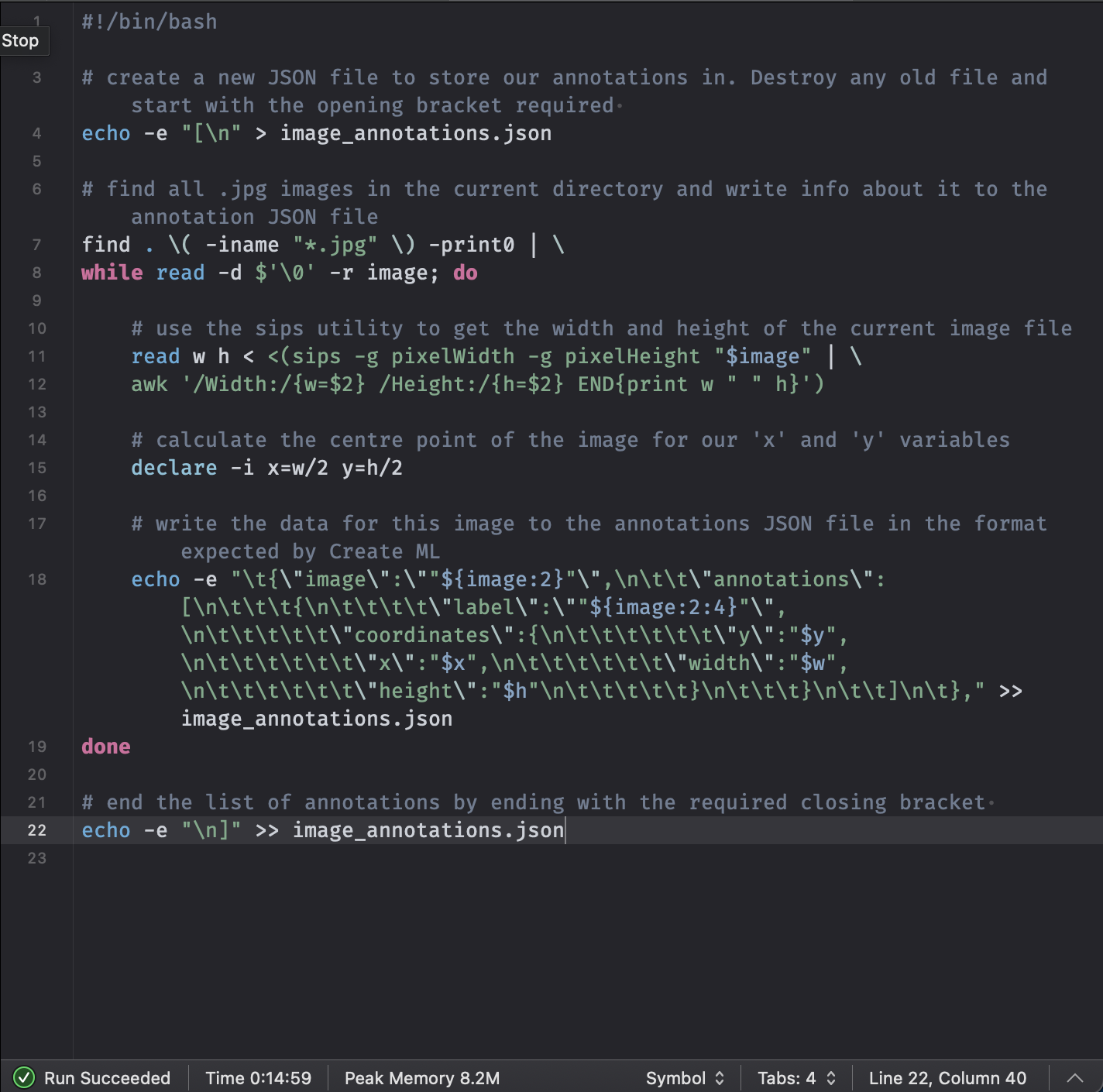Click the pink 'done' keyword
This screenshot has width=1103, height=1092.
point(106,747)
